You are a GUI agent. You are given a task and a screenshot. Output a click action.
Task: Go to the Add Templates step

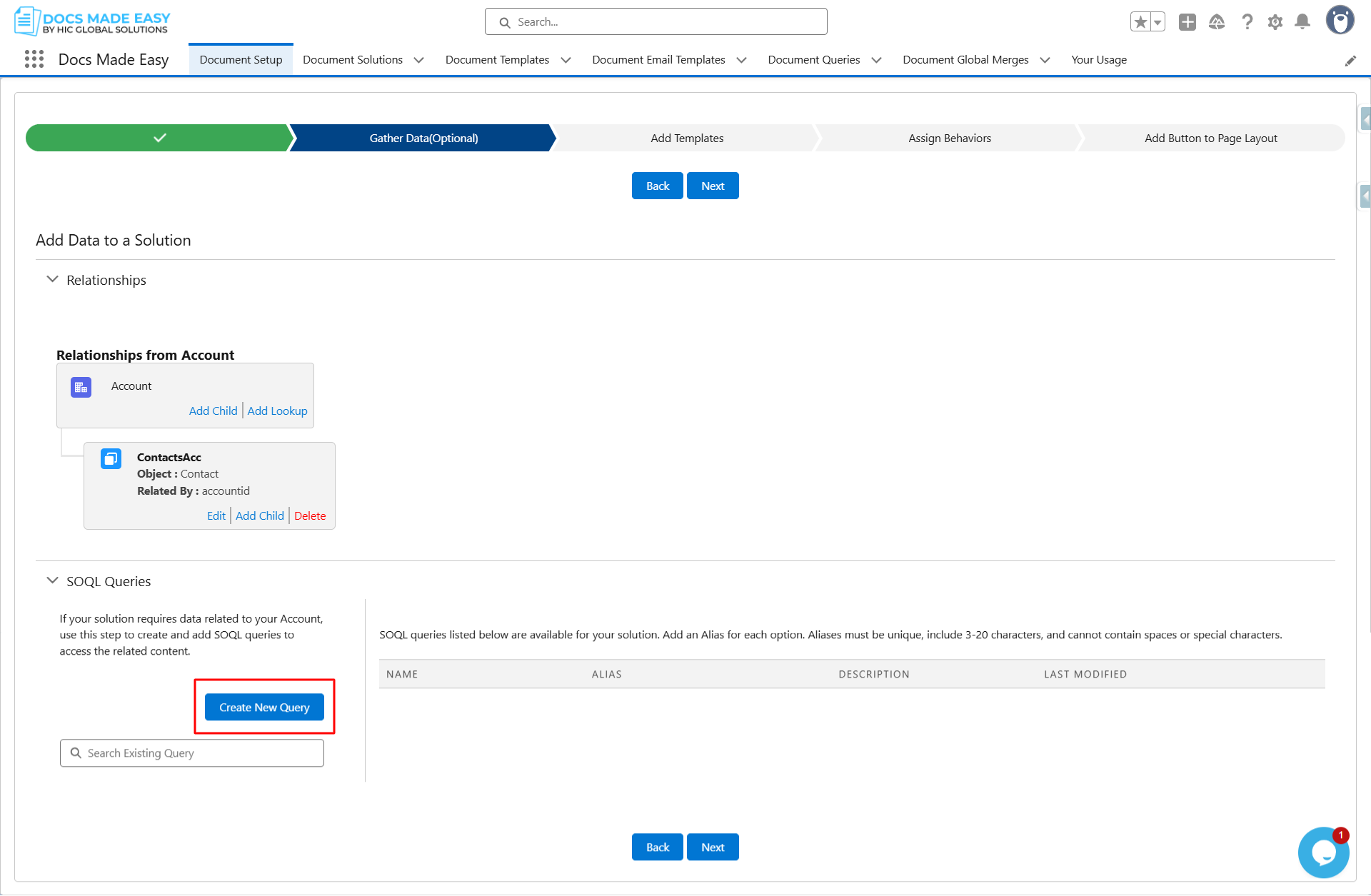(686, 138)
